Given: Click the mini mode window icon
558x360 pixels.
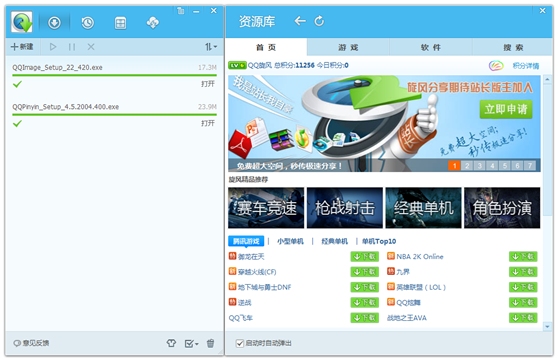Looking at the screenshot, I should [180, 11].
